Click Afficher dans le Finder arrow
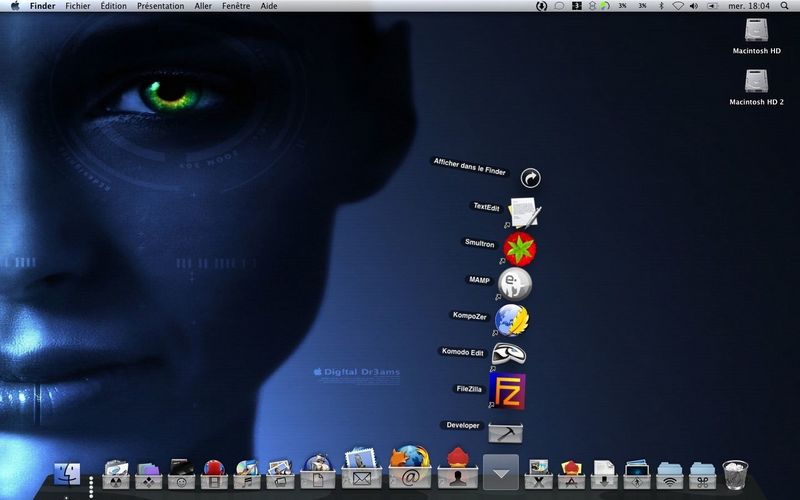Screen dimensions: 800x500 pos(531,178)
